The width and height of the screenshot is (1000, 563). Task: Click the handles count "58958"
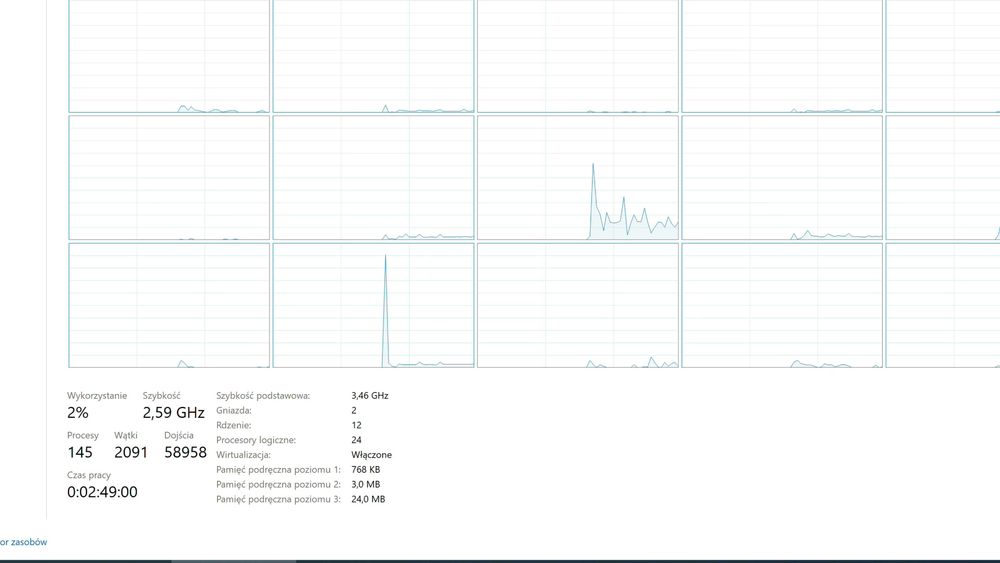[x=186, y=452]
